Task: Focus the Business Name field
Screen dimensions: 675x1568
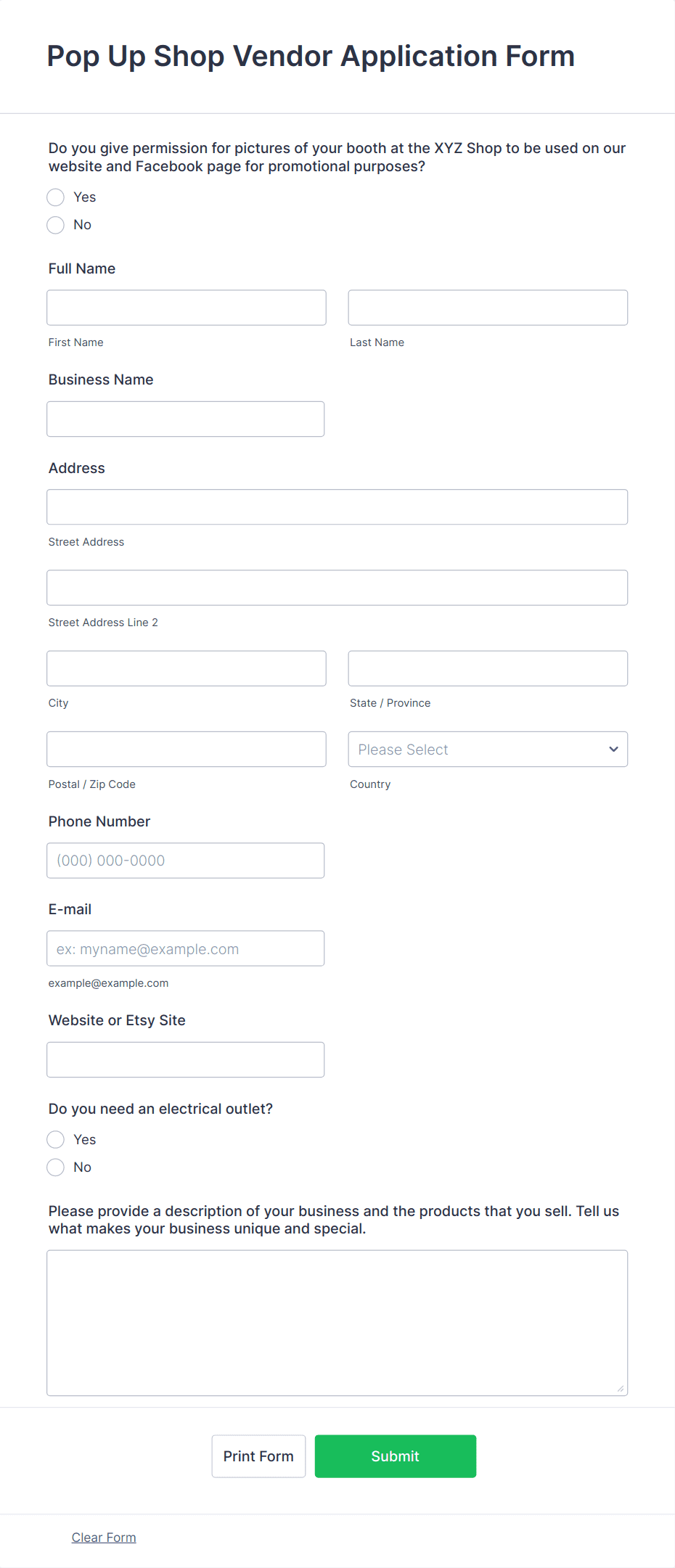Action: click(x=185, y=419)
